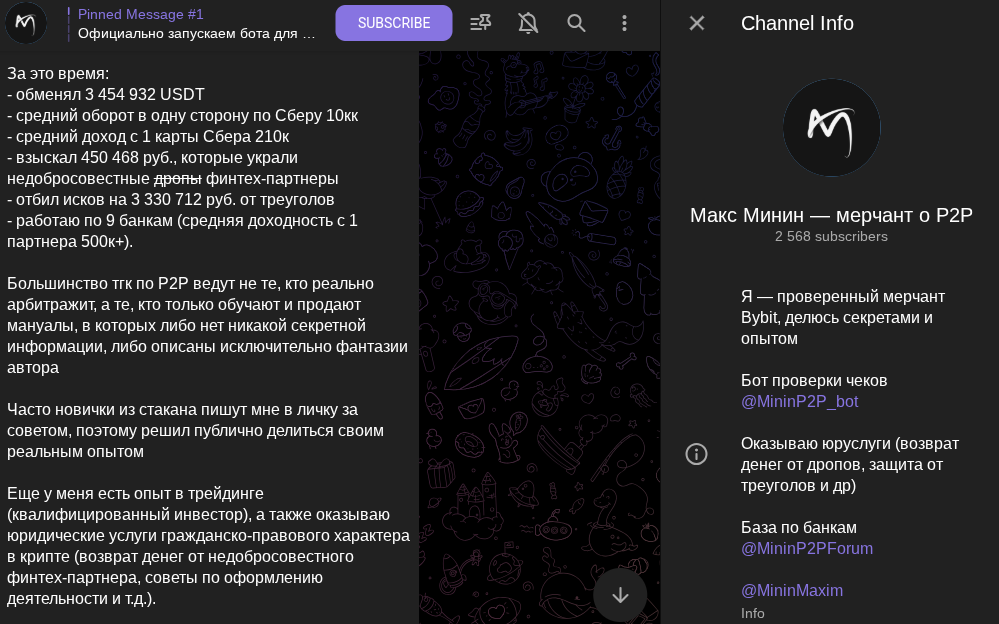Click the line средний оборот в одну сторону по Сберу 10кк
Viewport: 999px width, 624px height.
(182, 115)
